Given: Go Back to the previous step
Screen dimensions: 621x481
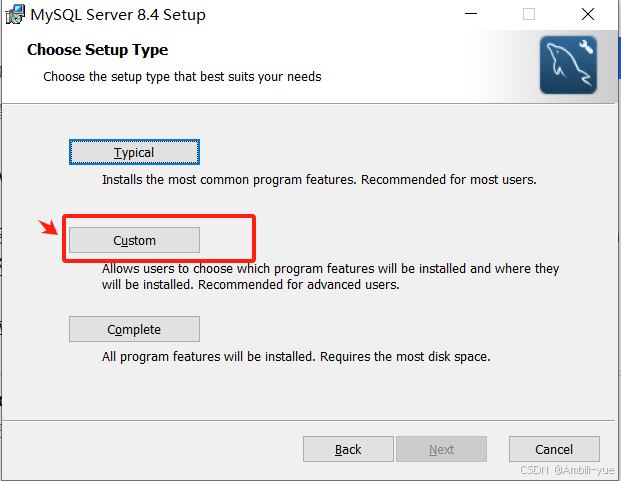Looking at the screenshot, I should 348,449.
